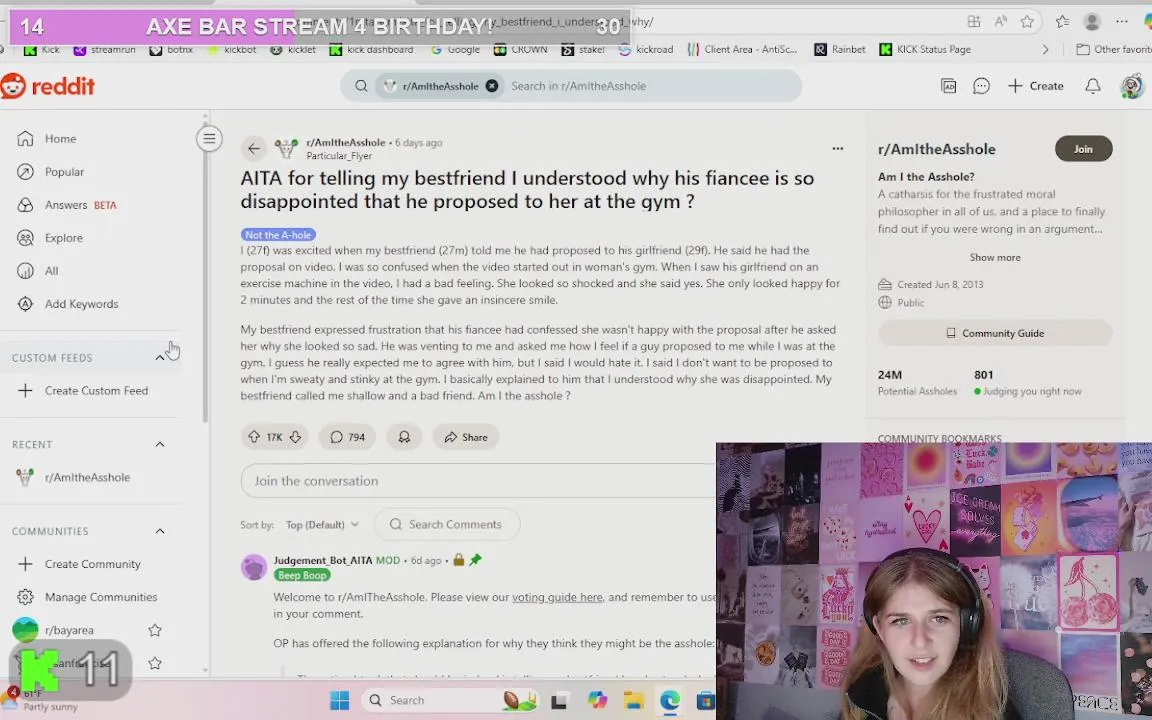Remove the r/AmItheAsshole search filter
1152x720 pixels.
(x=492, y=86)
